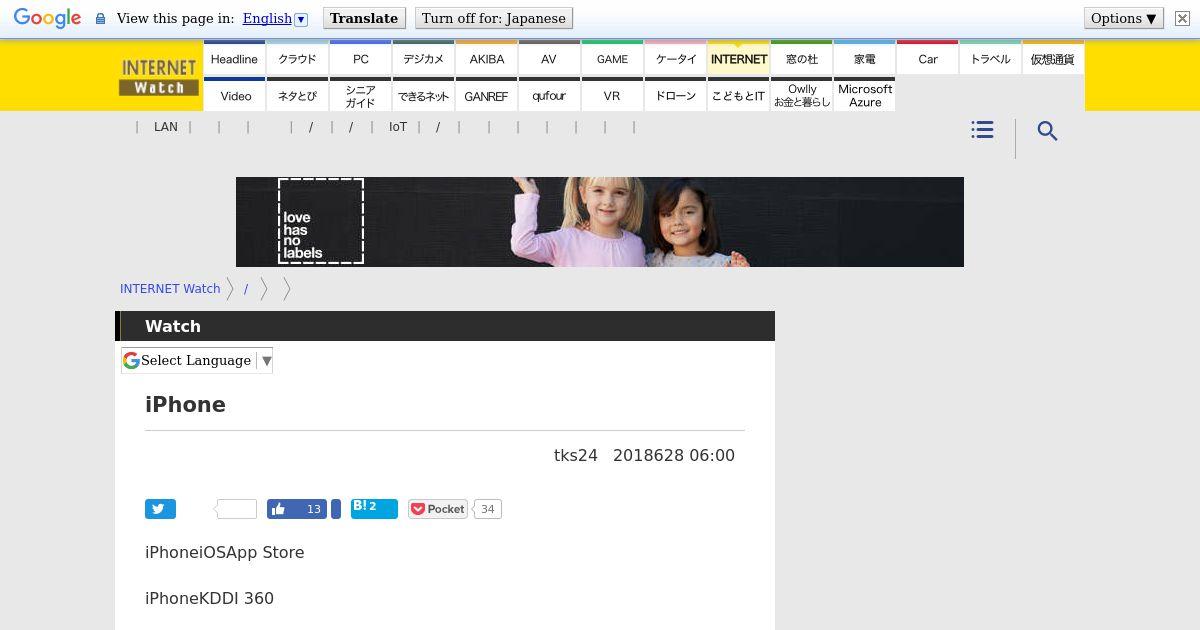Click the Pocket count 34
The width and height of the screenshot is (1200, 630).
coord(487,509)
